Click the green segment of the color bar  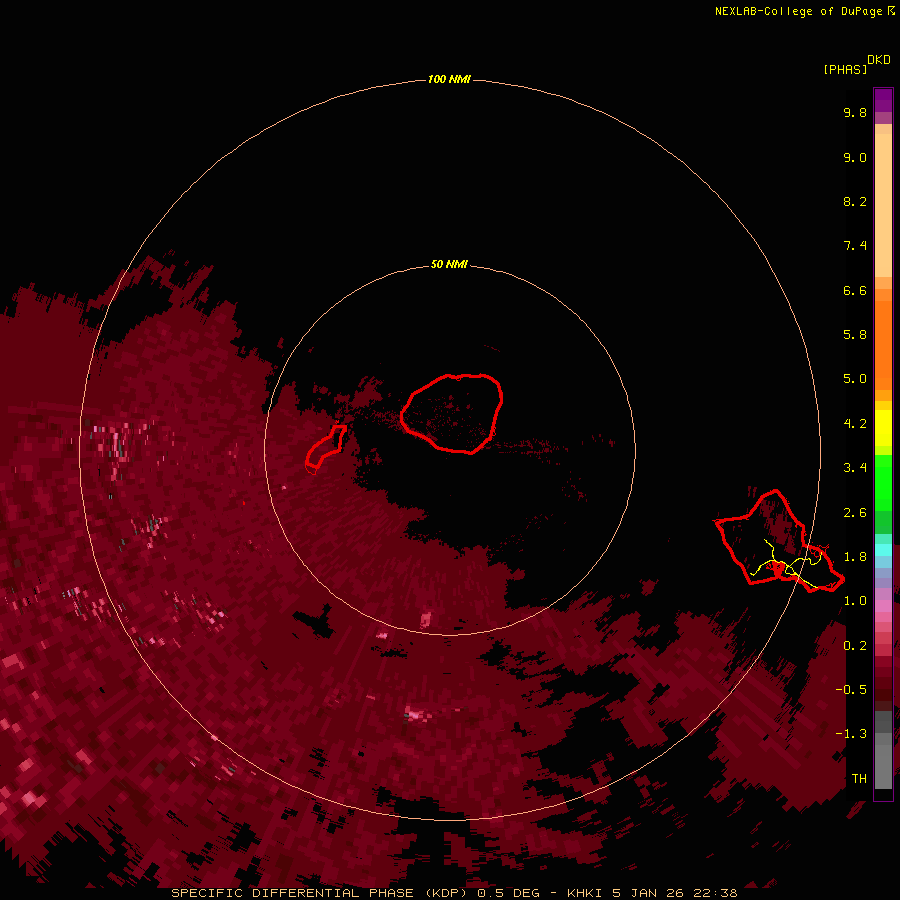tap(883, 485)
